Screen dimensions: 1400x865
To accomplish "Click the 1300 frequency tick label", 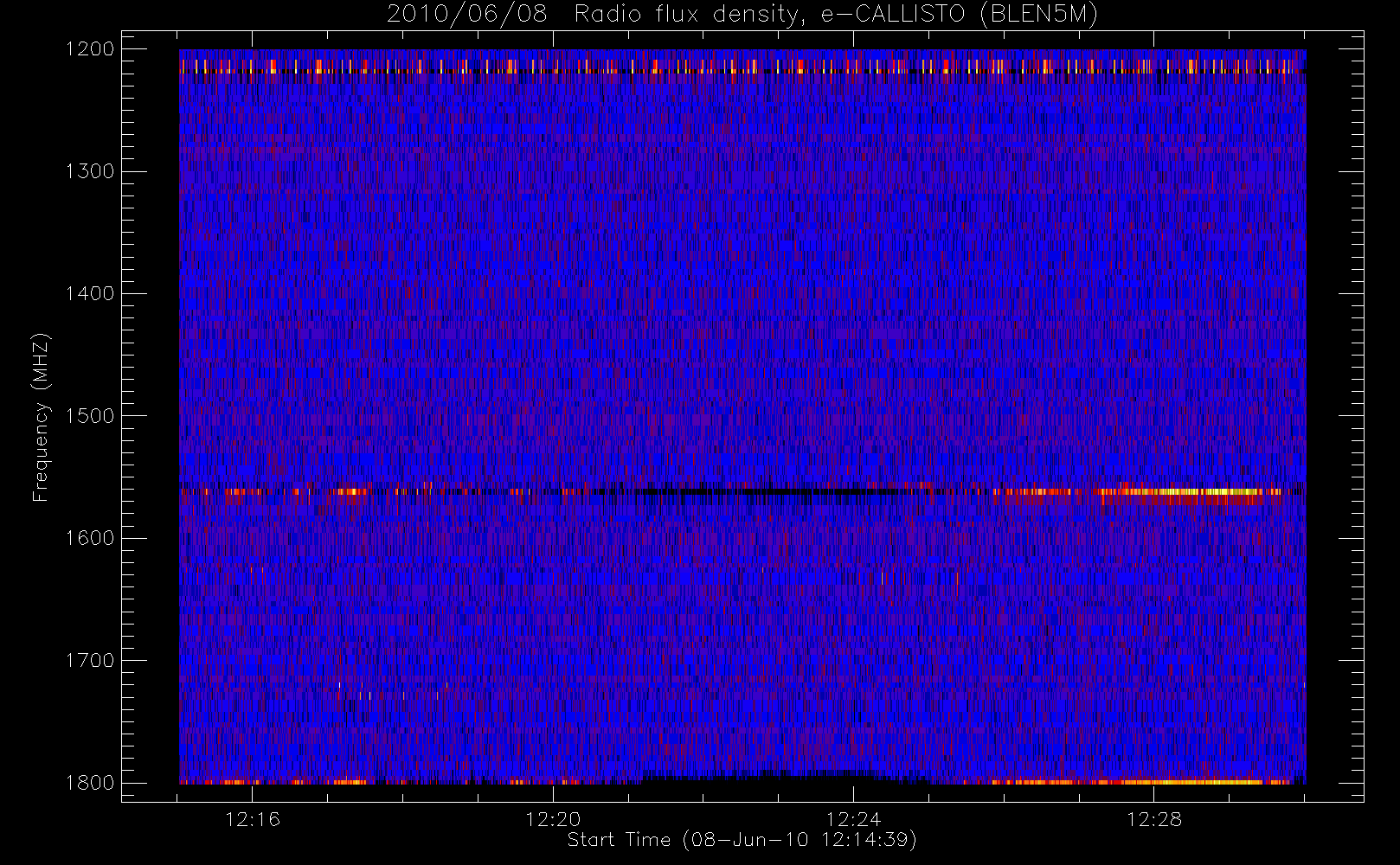I will point(91,170).
